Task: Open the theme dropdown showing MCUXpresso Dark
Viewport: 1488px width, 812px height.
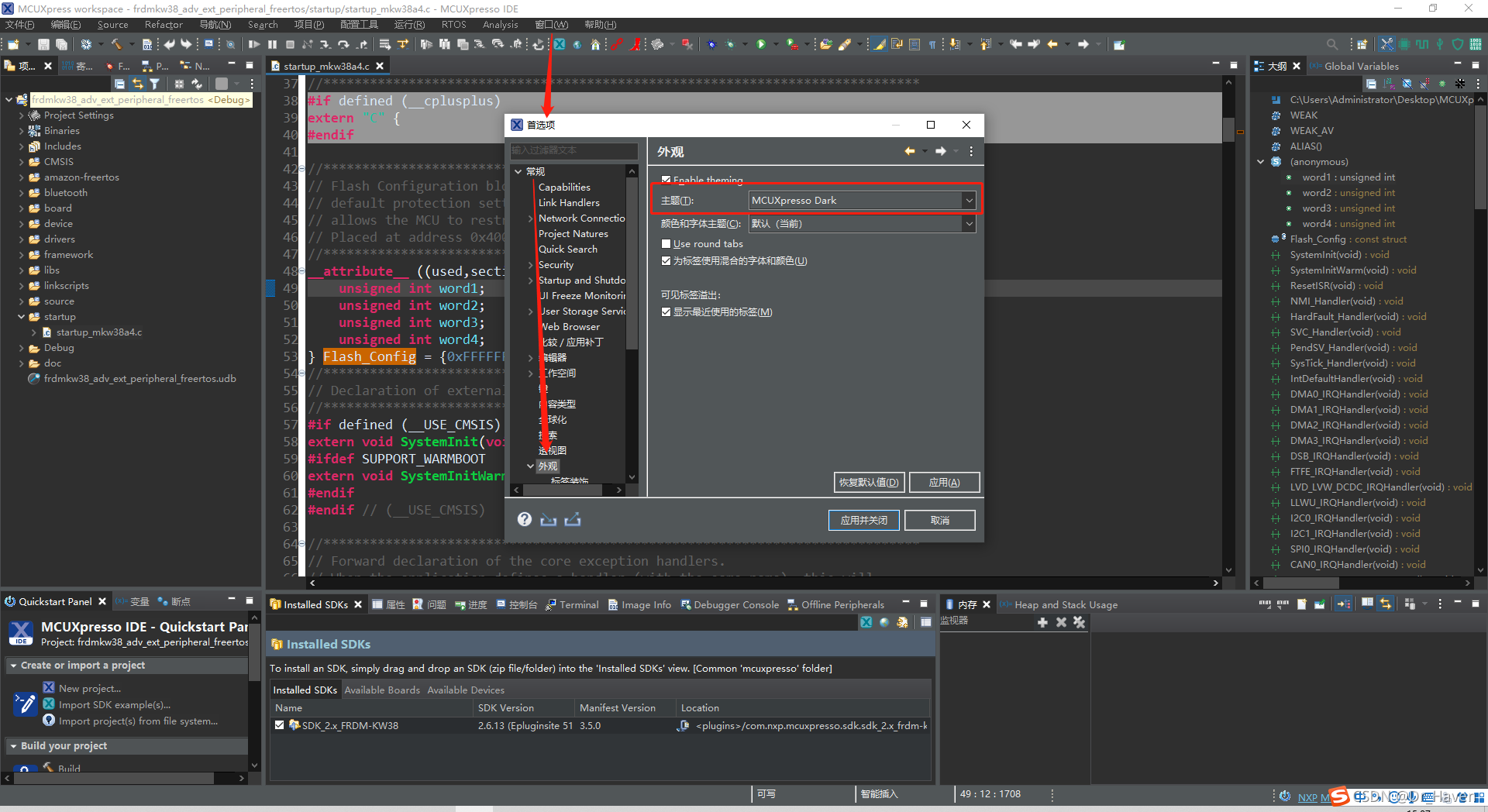Action: (861, 200)
